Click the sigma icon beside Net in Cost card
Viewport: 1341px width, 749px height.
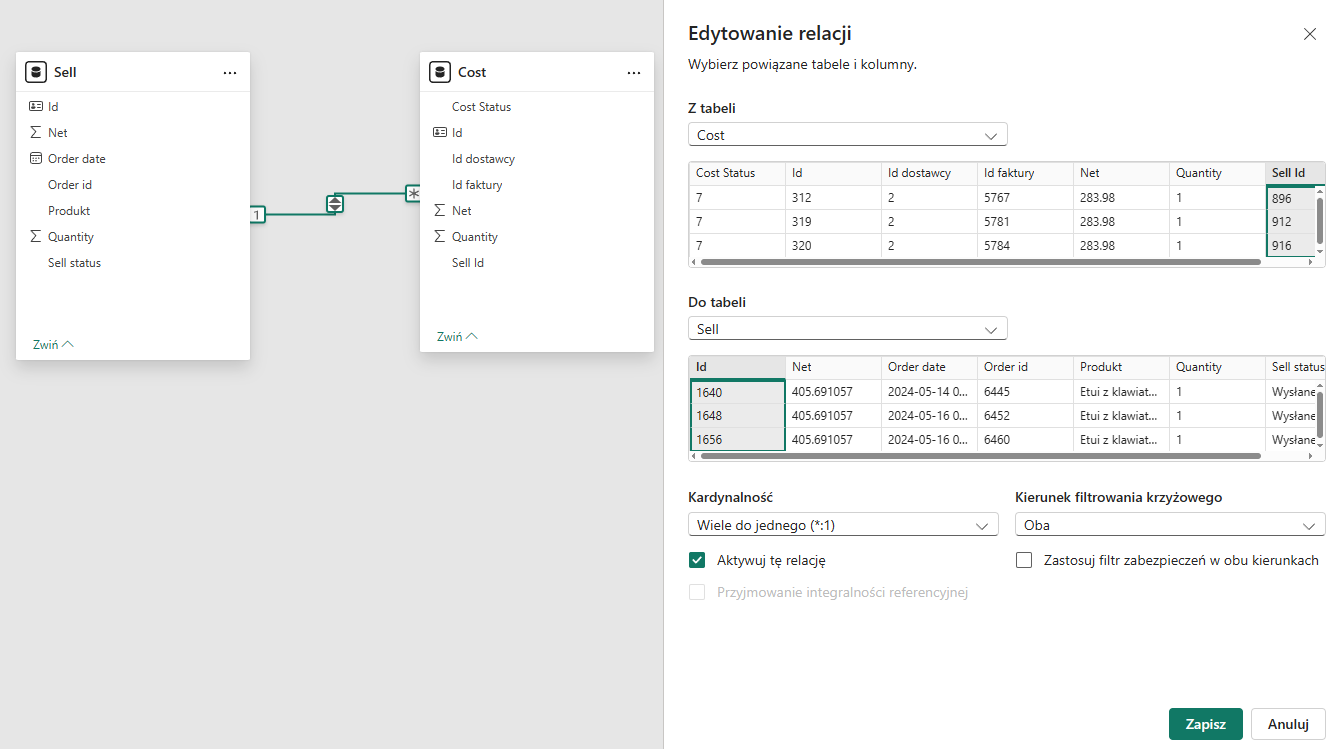tap(440, 210)
